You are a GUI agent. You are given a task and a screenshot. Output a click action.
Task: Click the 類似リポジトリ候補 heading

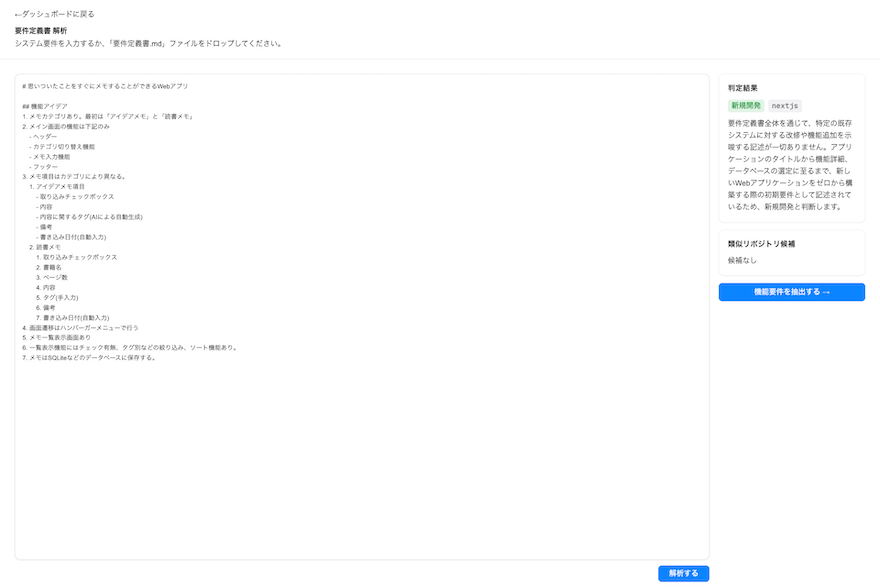pos(761,244)
